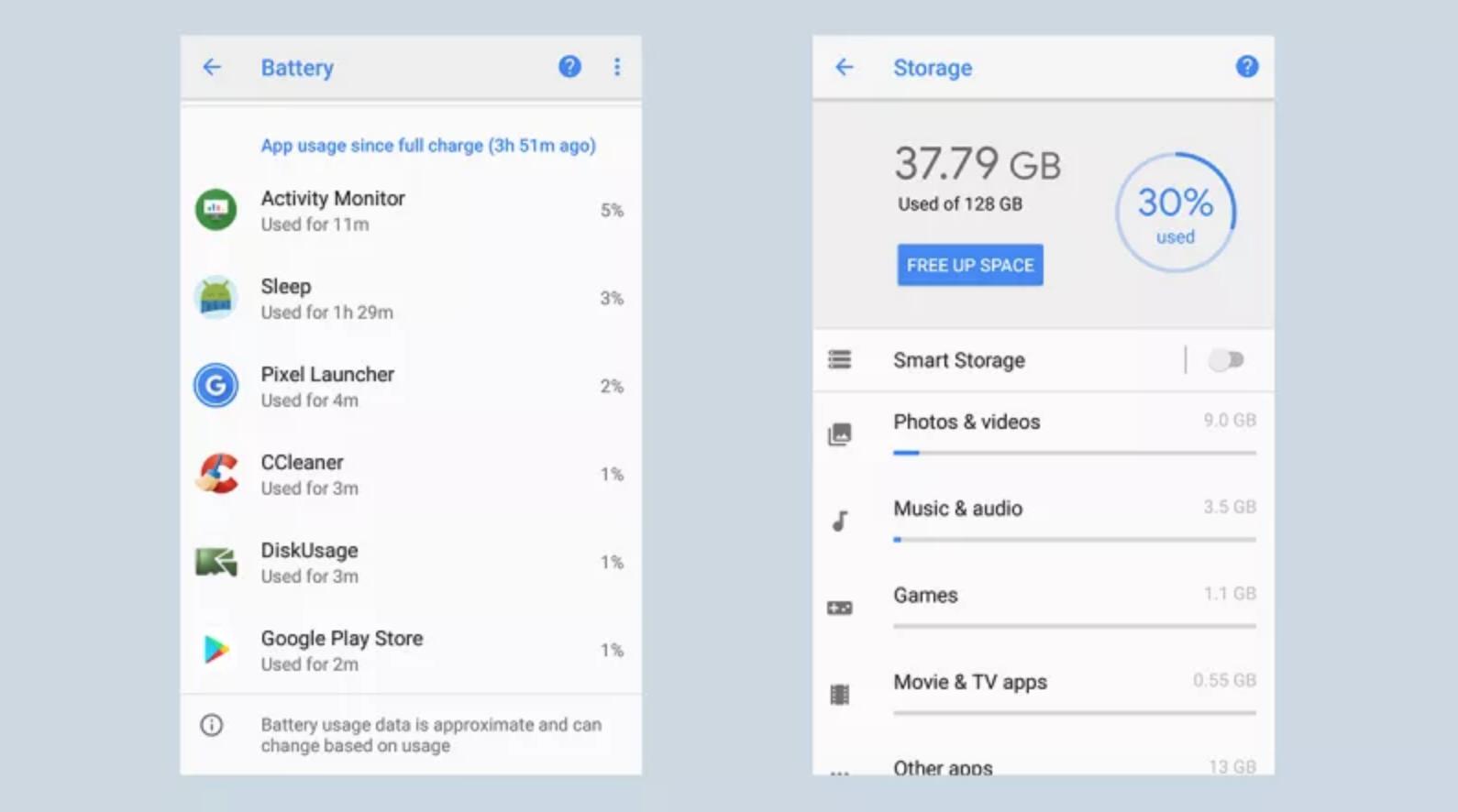Open help on the Battery screen

[x=569, y=66]
